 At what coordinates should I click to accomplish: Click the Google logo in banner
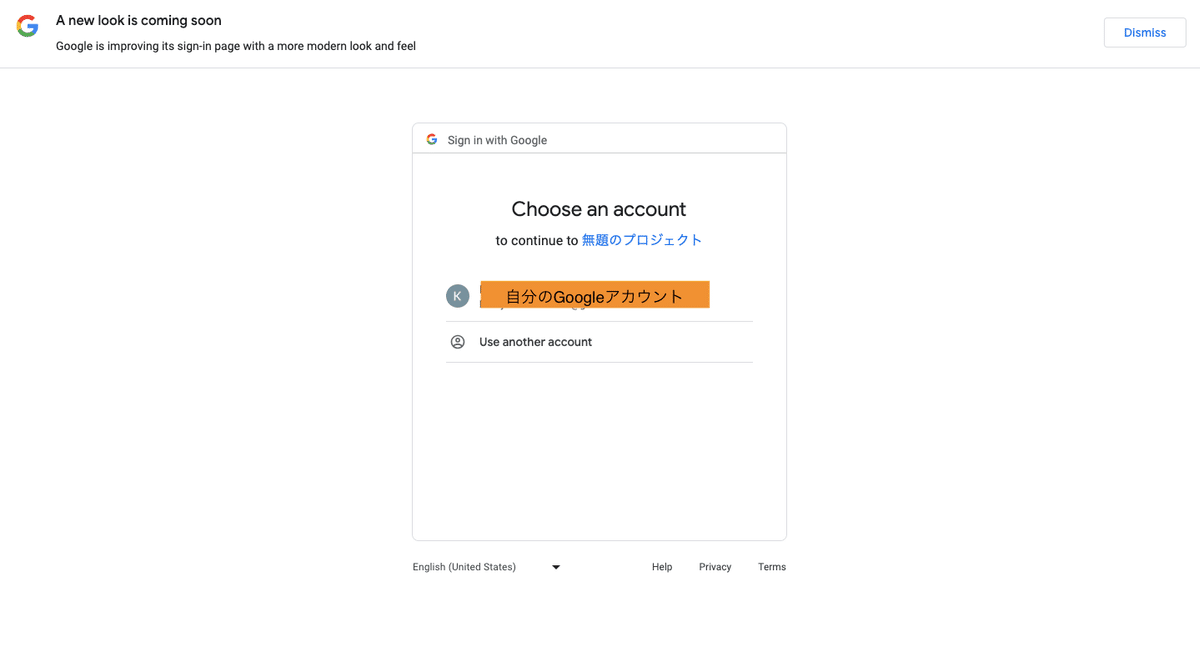pos(28,26)
